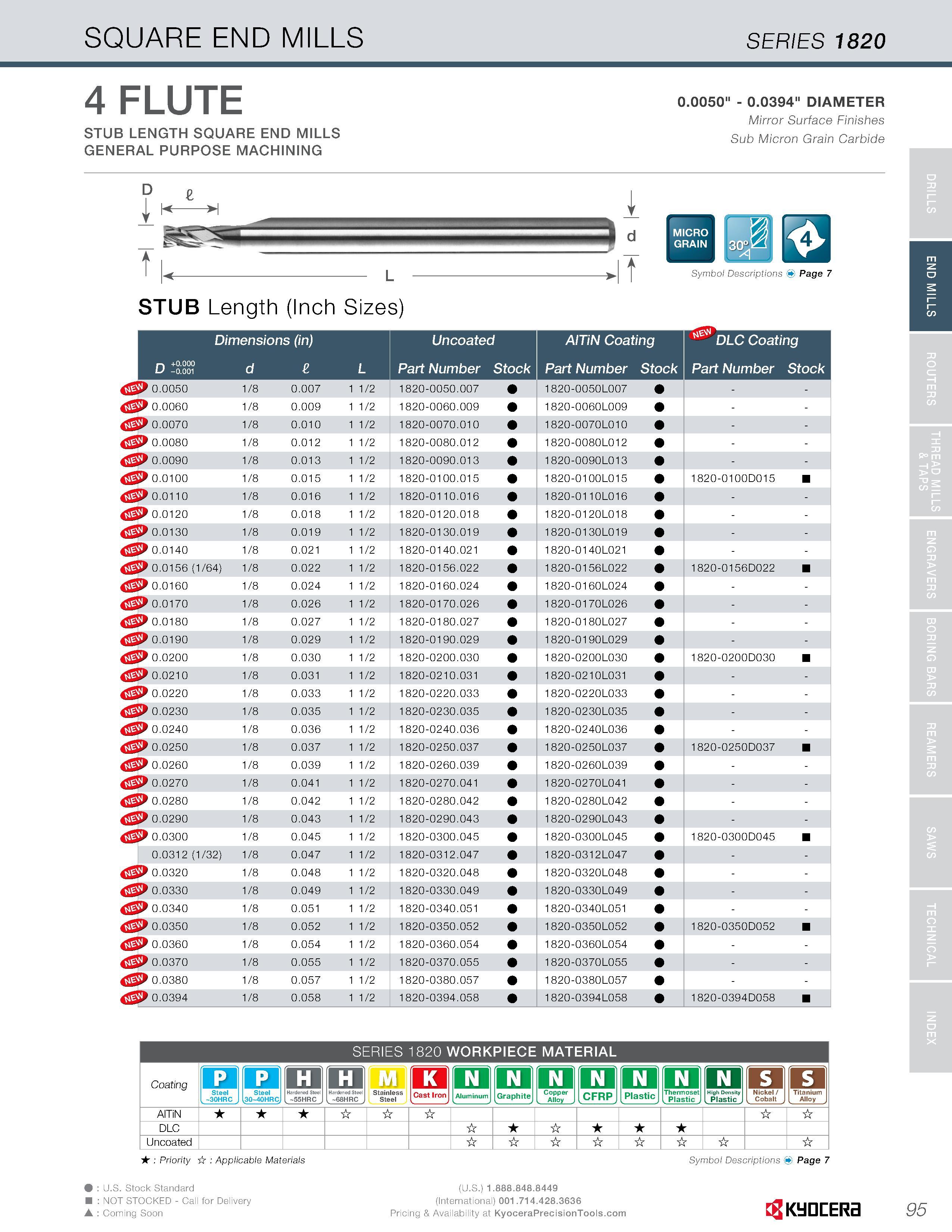
Task: Click the H Hardened Steel ~55HRC icon
Action: pos(304,1085)
